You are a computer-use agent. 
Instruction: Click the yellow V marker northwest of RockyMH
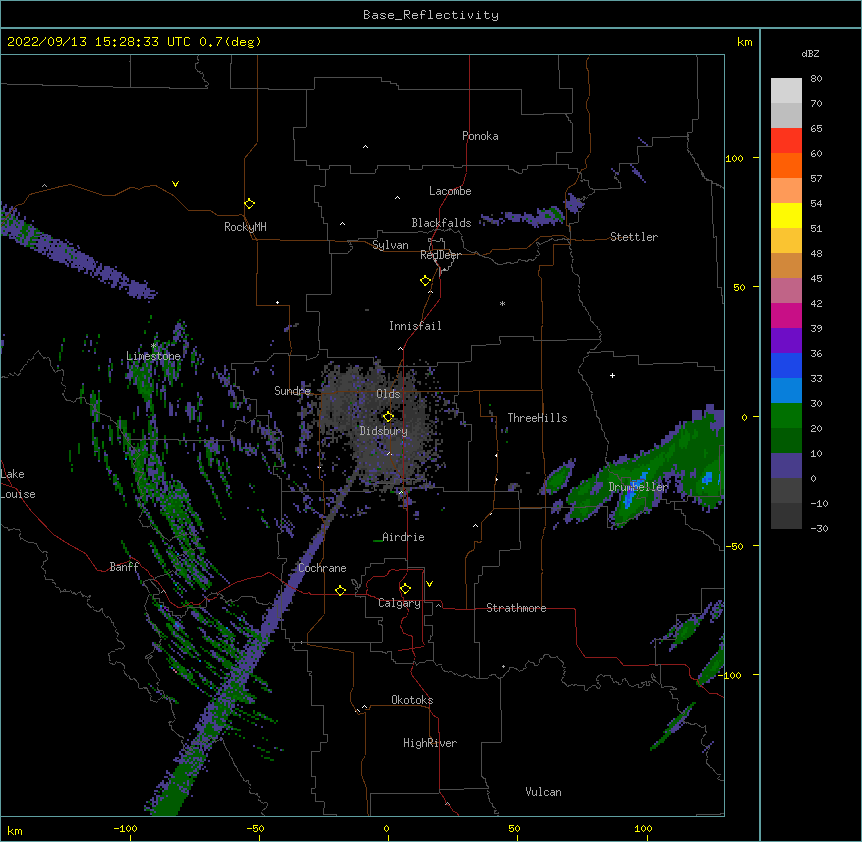(x=175, y=184)
